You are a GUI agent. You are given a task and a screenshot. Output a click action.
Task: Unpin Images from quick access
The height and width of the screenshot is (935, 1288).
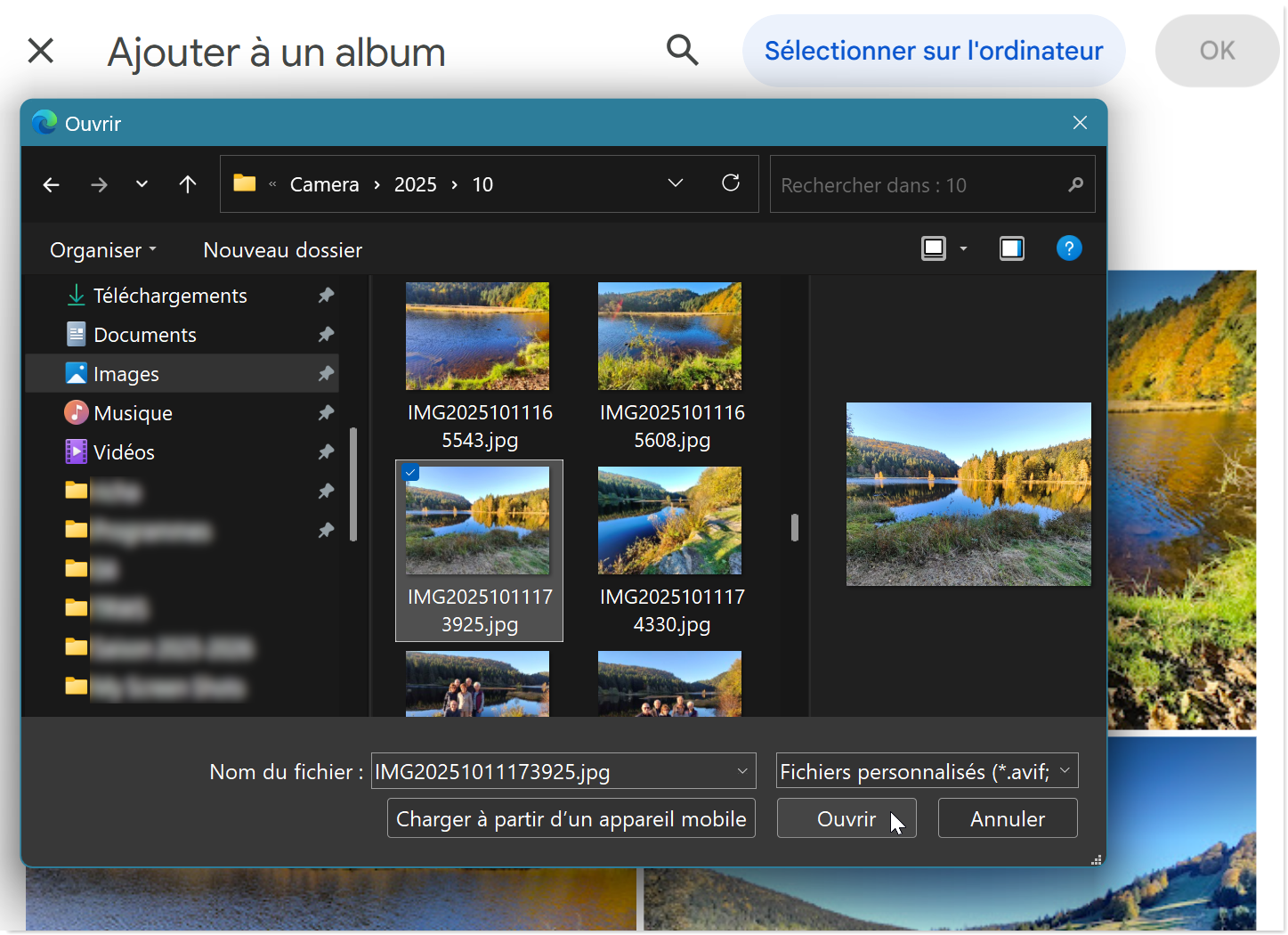pos(326,374)
